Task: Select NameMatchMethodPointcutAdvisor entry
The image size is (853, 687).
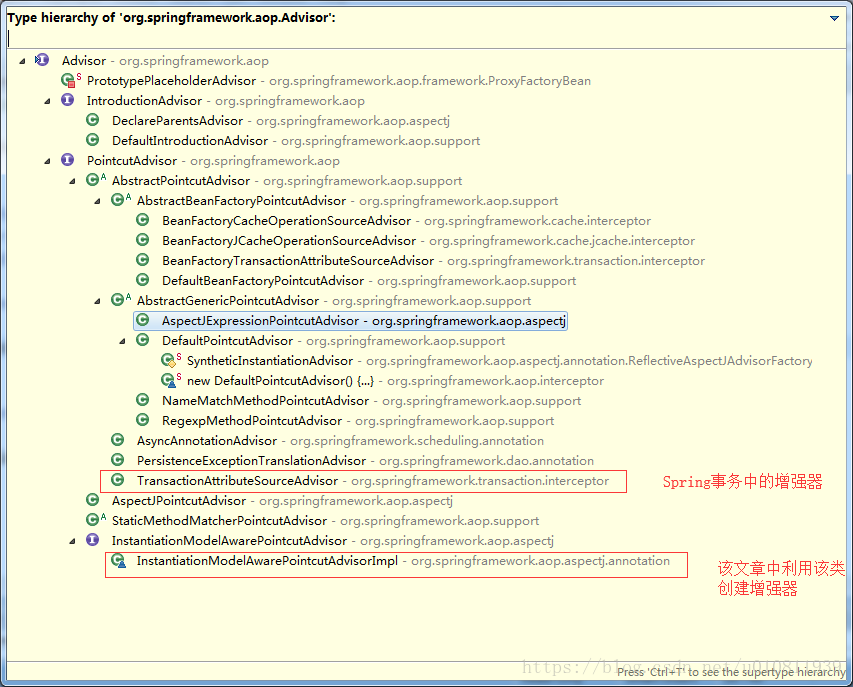Action: tap(372, 401)
